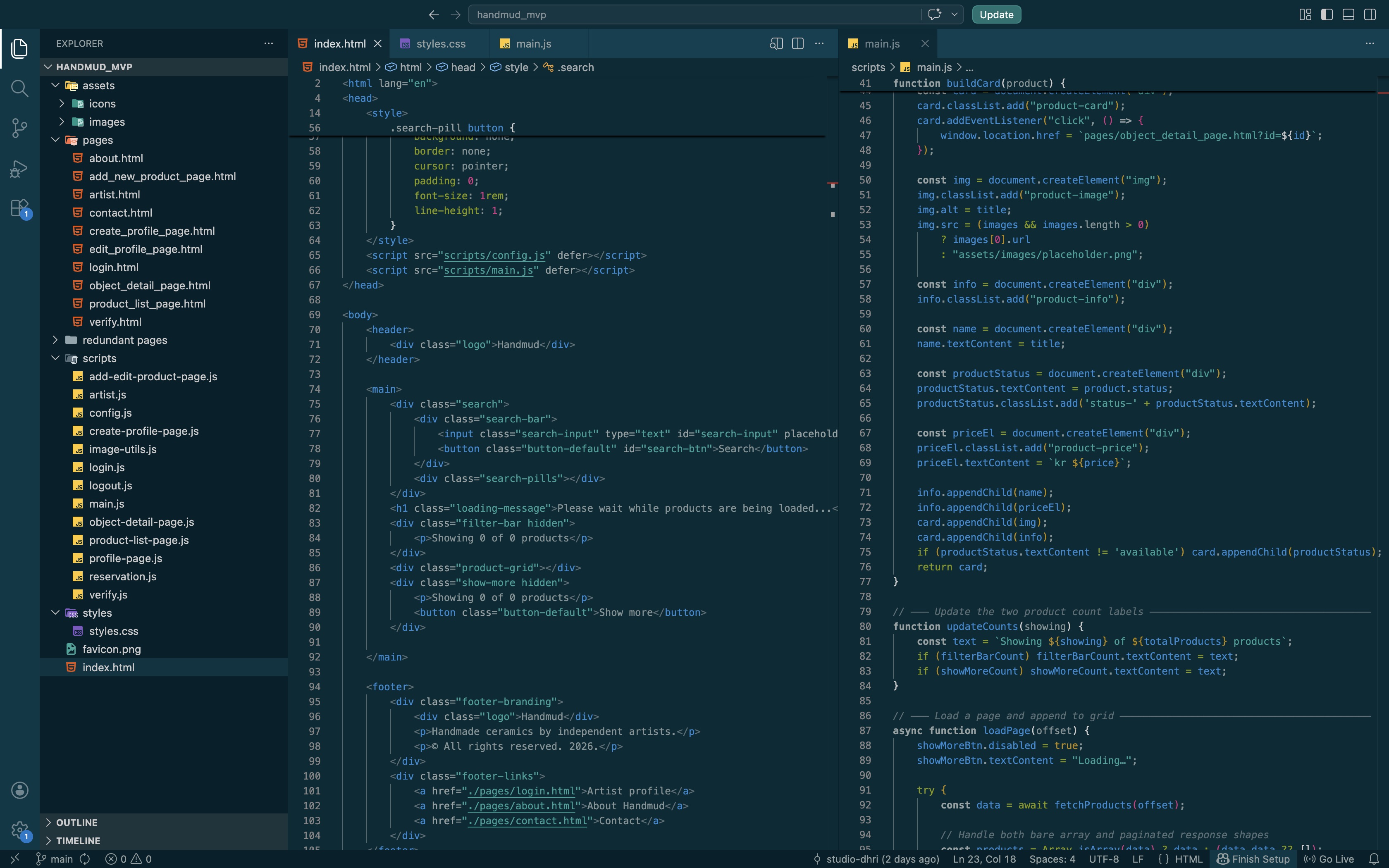The image size is (1389, 868).
Task: Collapse the styles folder
Action: 55,613
